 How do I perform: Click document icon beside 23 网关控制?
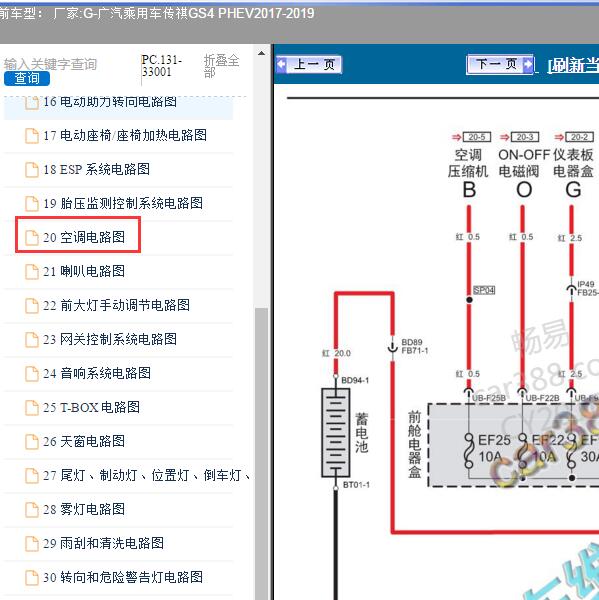point(32,340)
